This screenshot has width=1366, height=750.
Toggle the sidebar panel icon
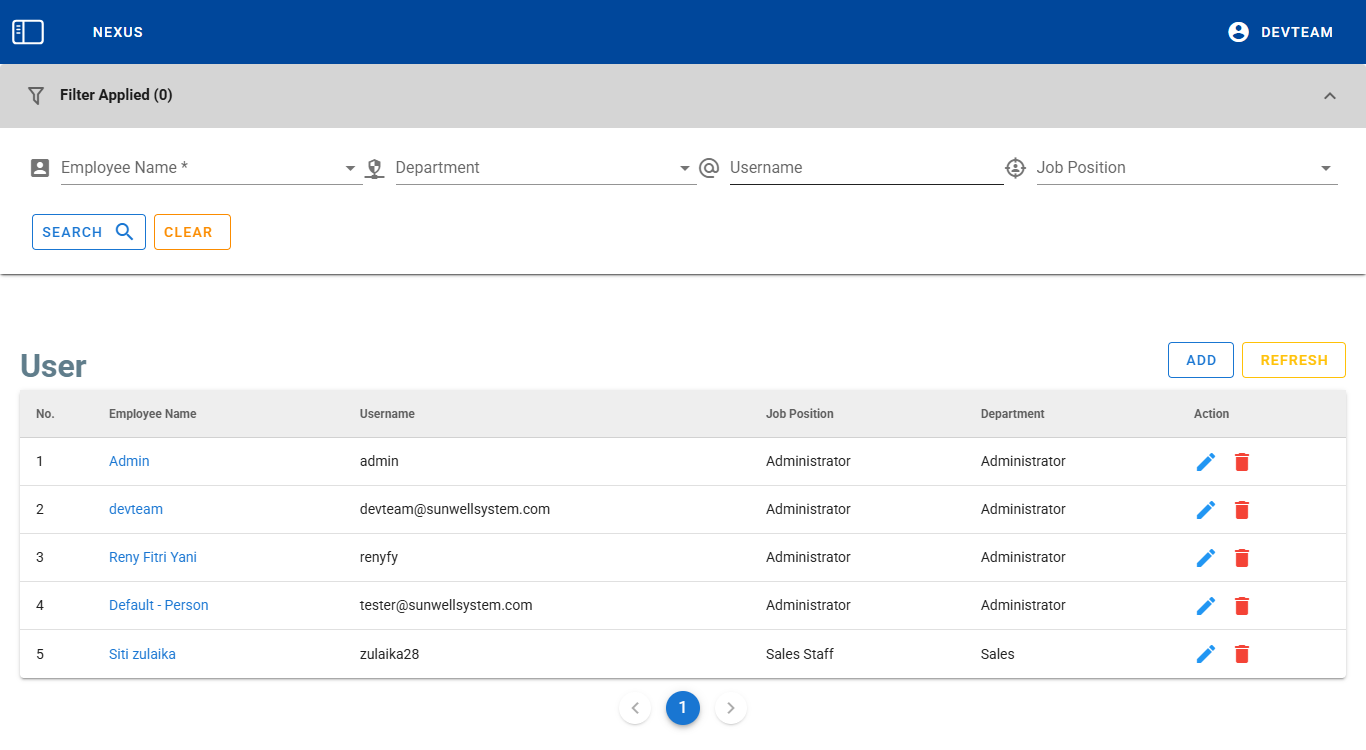pyautogui.click(x=28, y=32)
